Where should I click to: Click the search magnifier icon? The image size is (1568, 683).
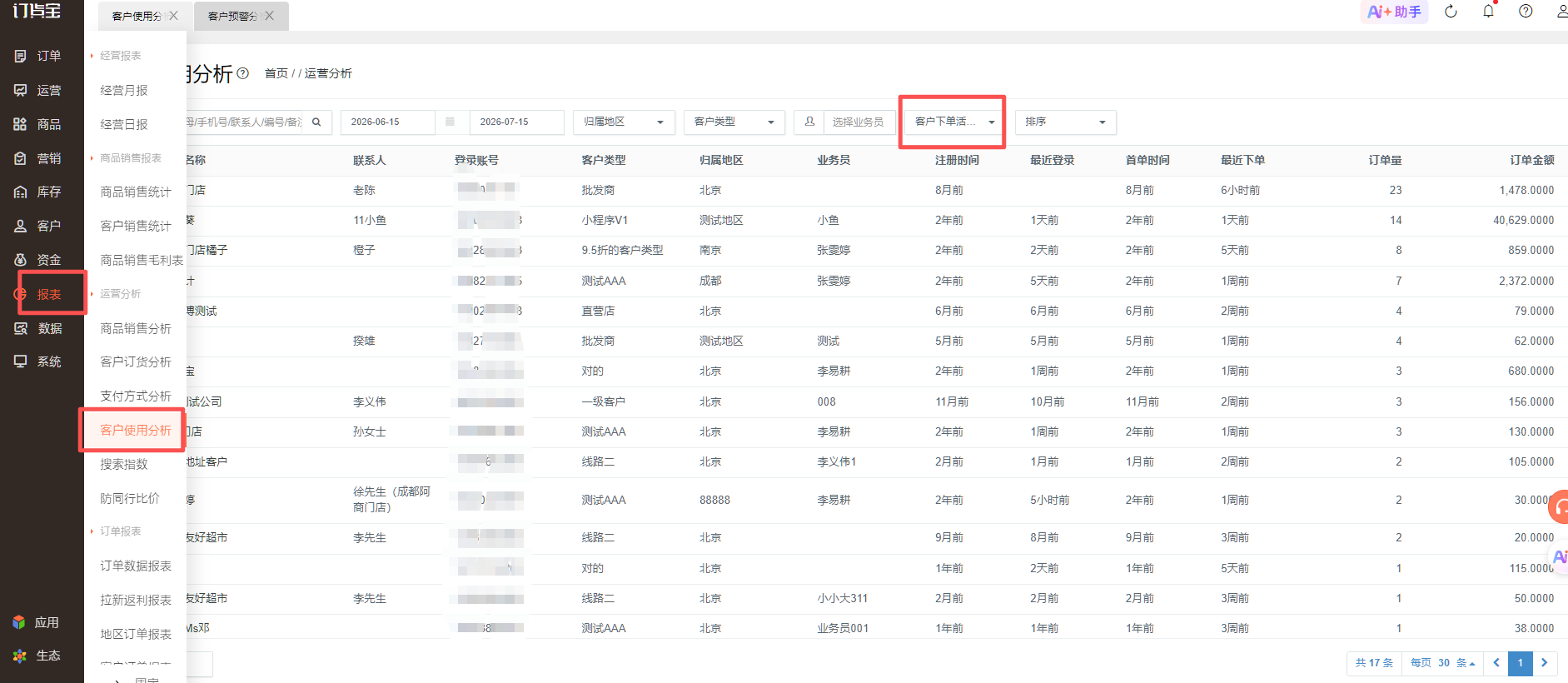316,122
